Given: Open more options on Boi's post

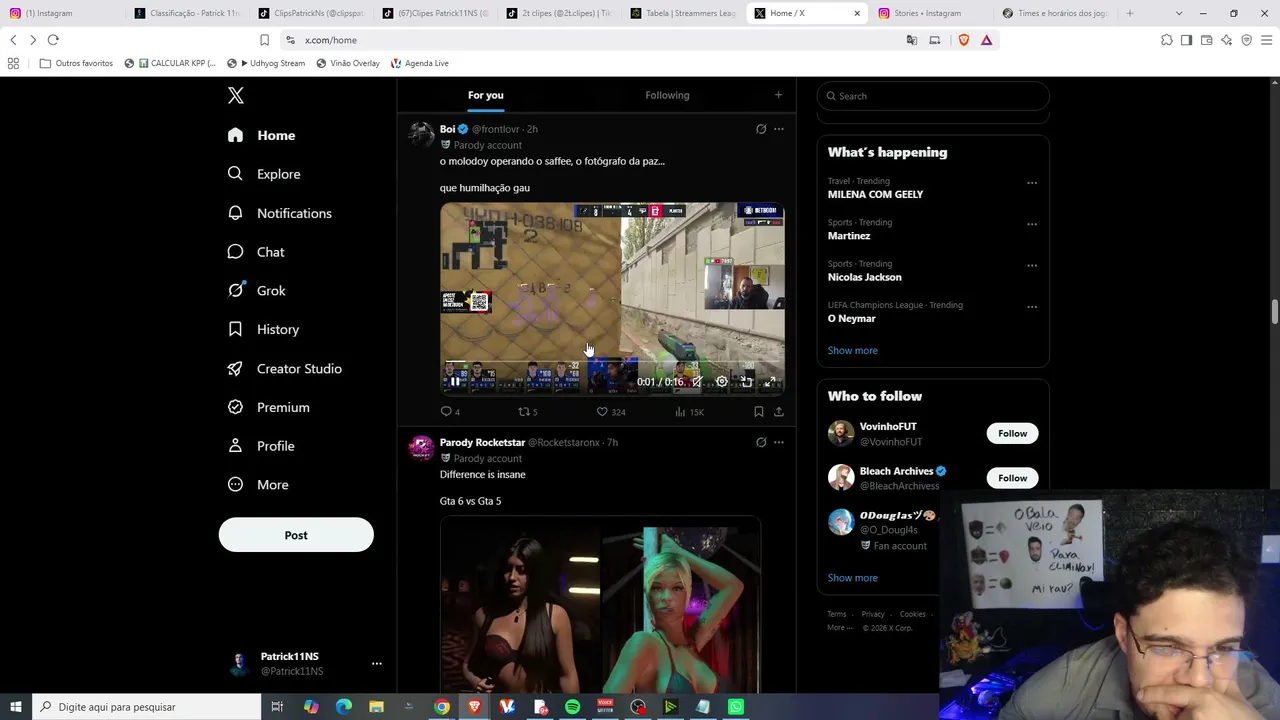Looking at the screenshot, I should [779, 129].
